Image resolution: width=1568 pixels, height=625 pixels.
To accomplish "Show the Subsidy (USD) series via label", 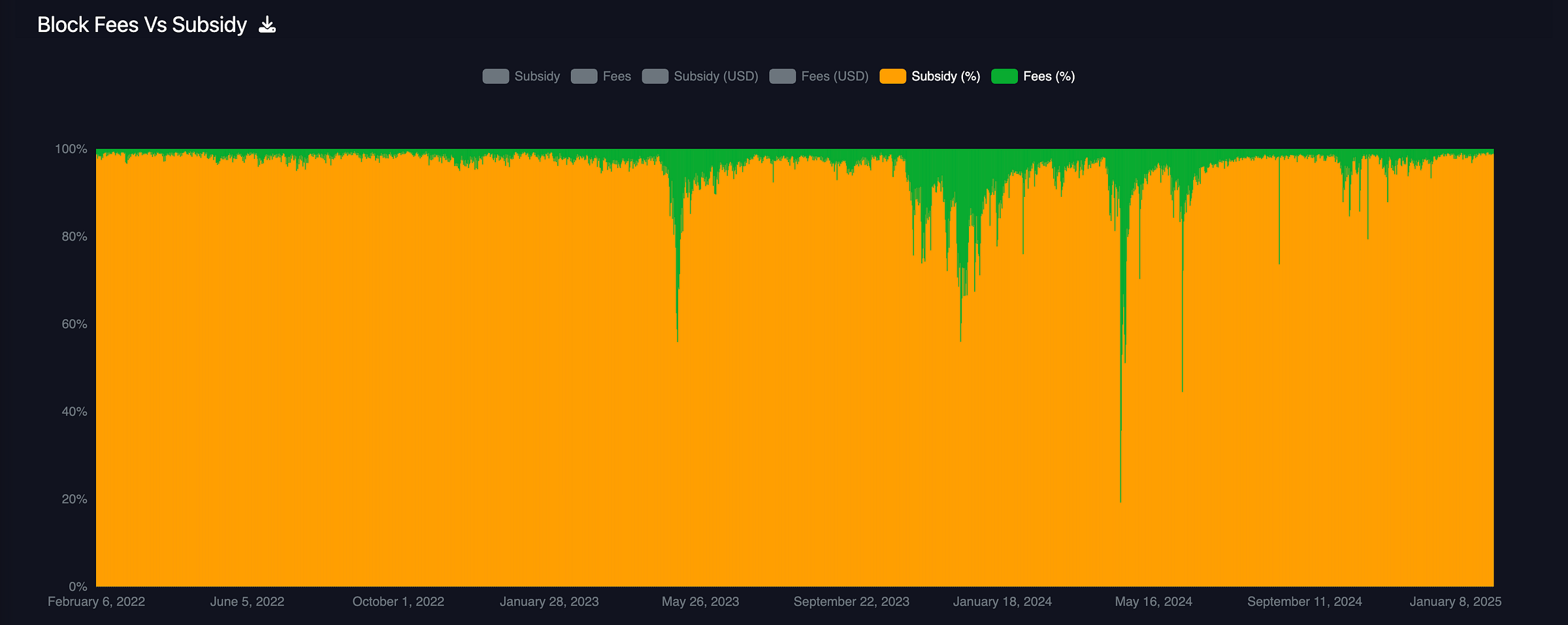I will (x=716, y=76).
